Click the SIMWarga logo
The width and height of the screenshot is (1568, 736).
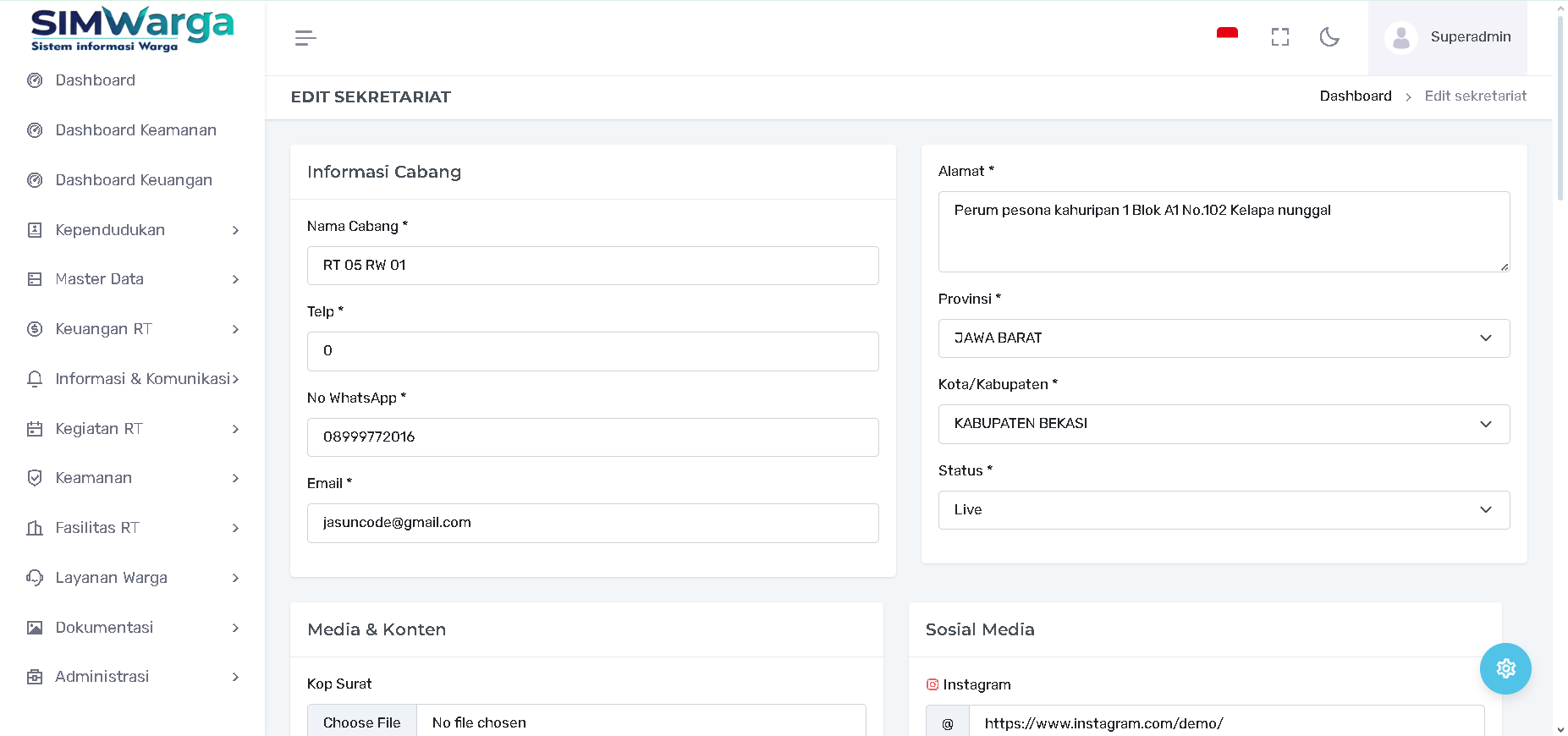tap(132, 30)
